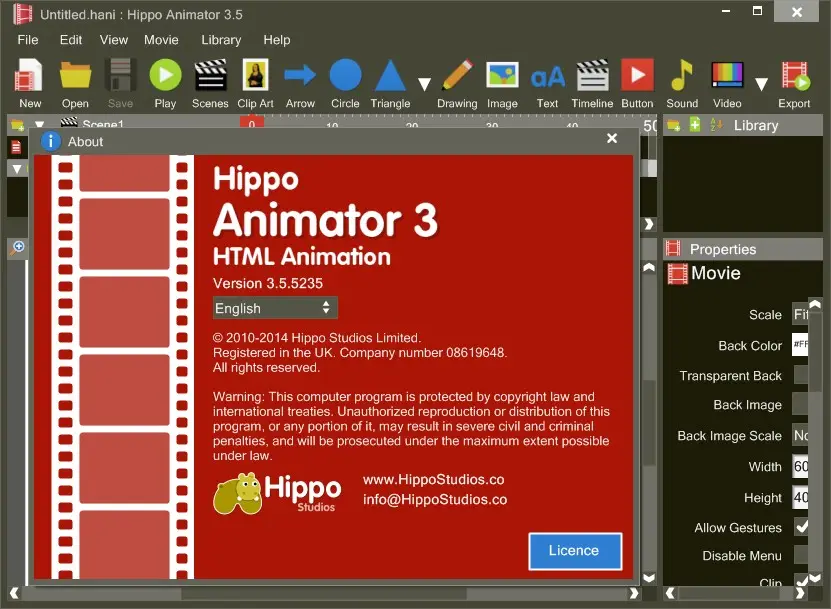Click the bottom horizontal scrollbar thumb
831x609 pixels.
coord(324,594)
